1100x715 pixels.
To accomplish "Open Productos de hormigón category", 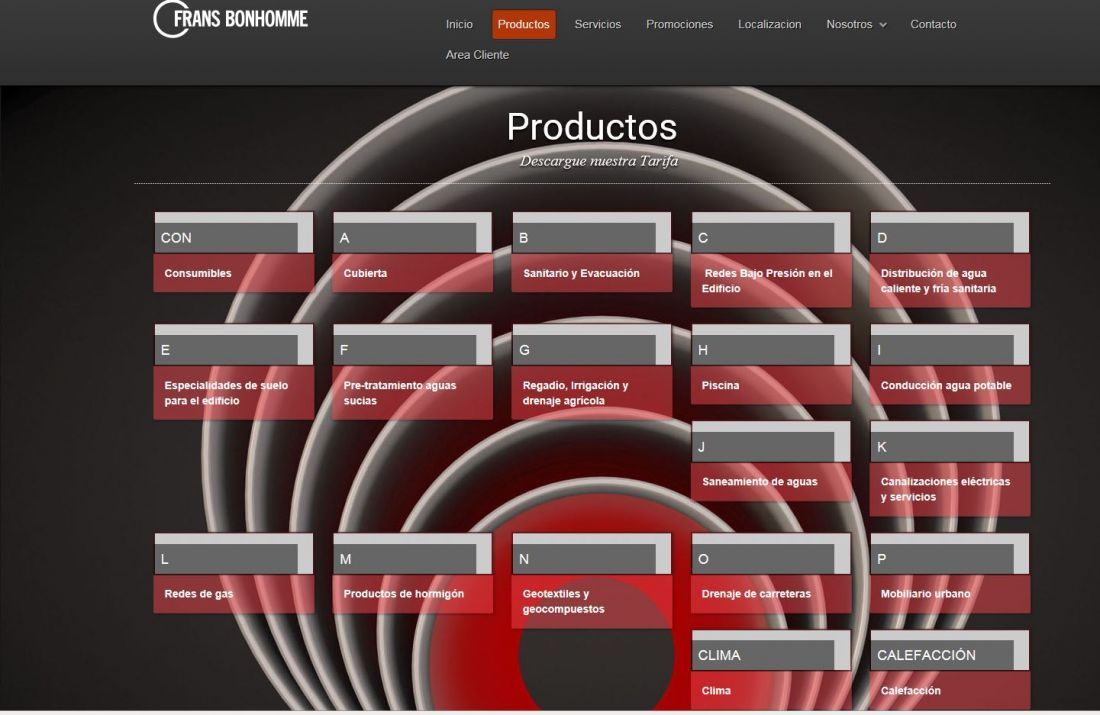I will (x=412, y=594).
